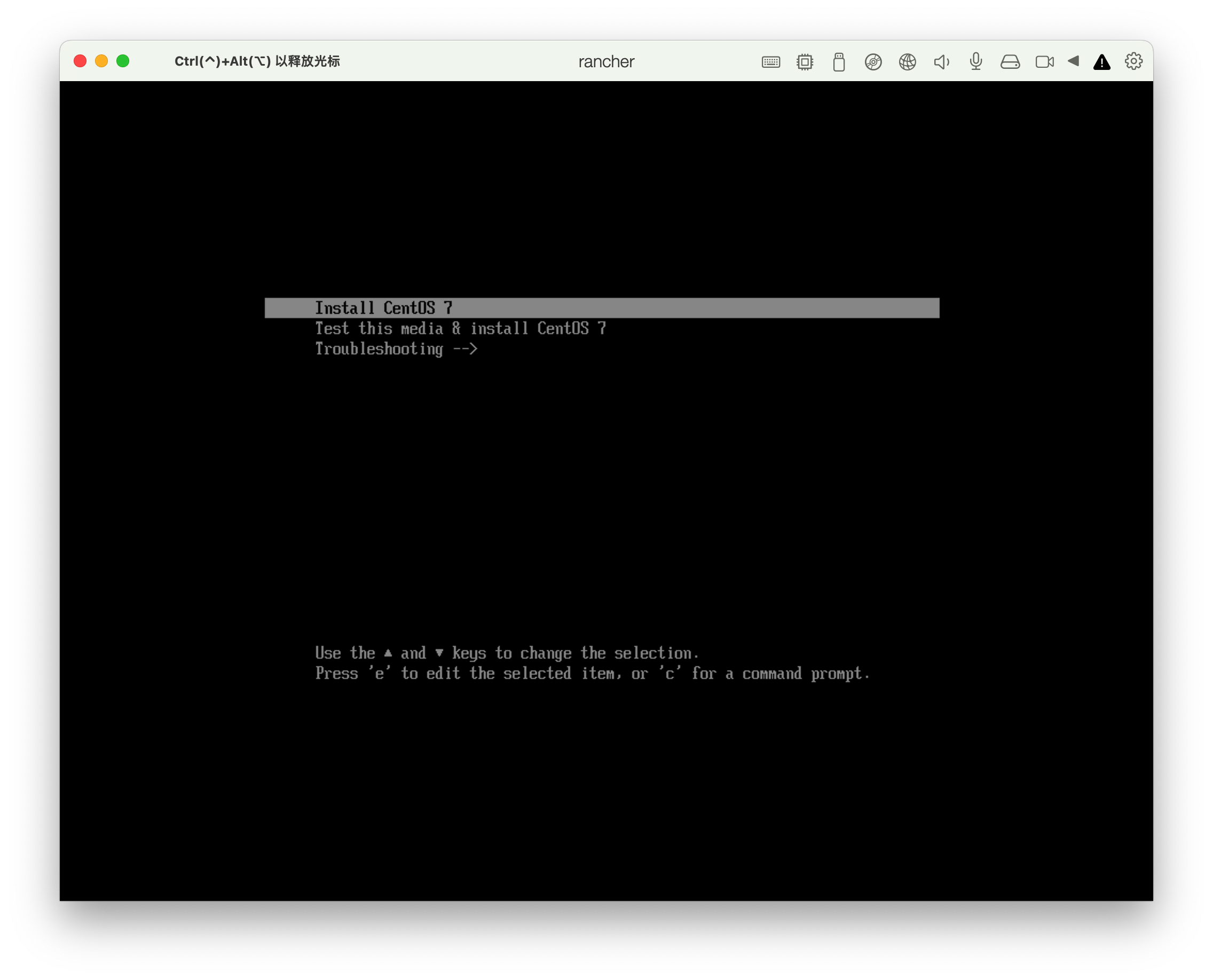Click the network globe icon
Viewport: 1213px width, 980px height.
click(908, 61)
